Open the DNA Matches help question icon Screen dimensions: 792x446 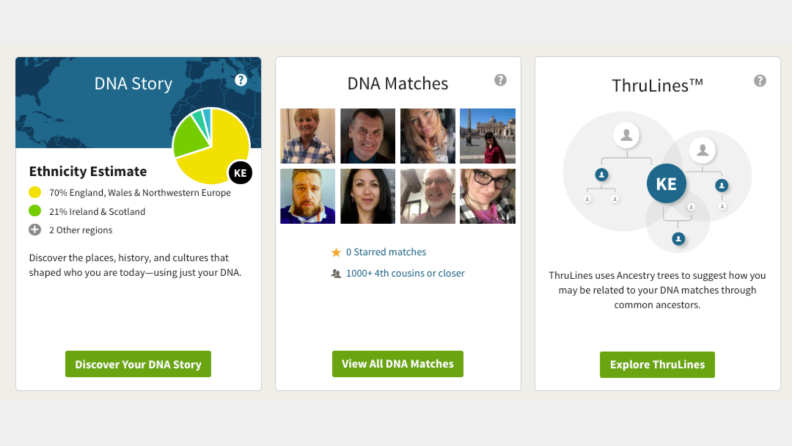click(500, 80)
